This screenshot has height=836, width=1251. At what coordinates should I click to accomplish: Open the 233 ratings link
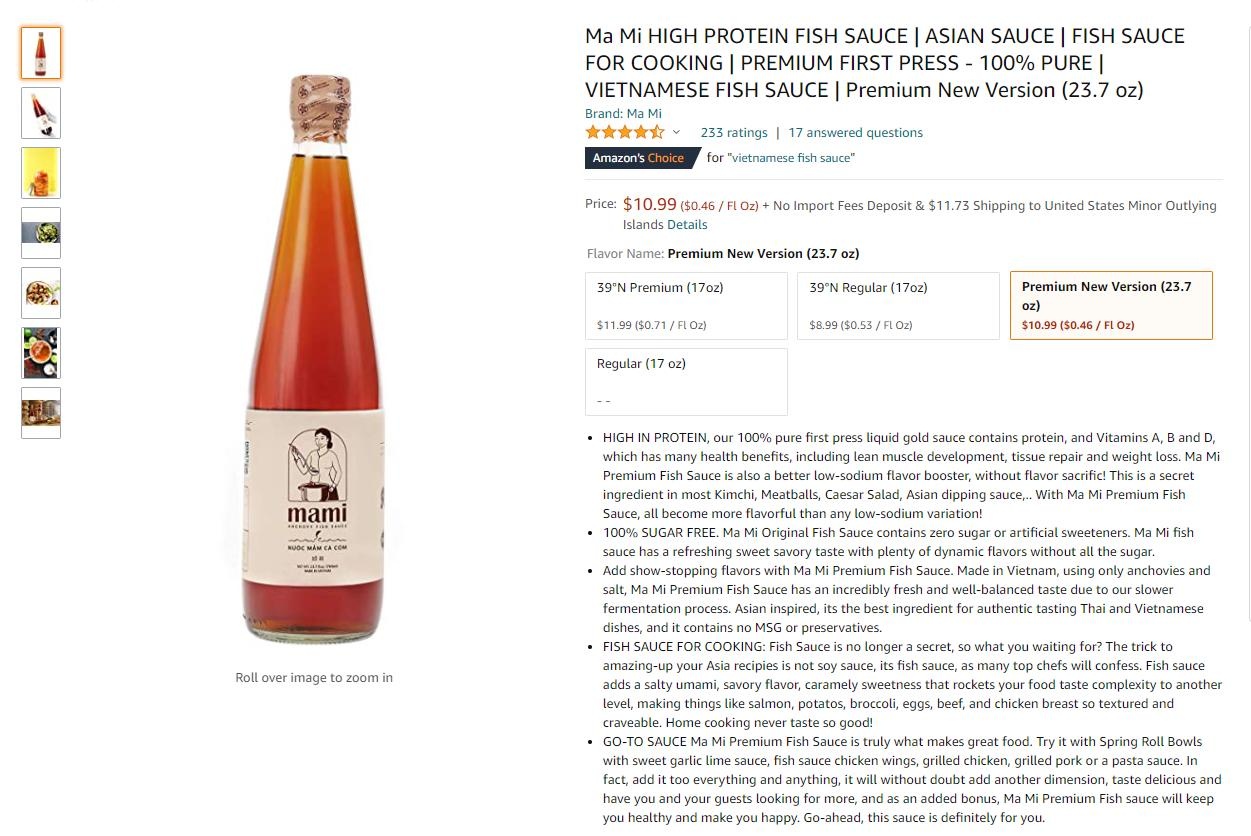point(734,132)
